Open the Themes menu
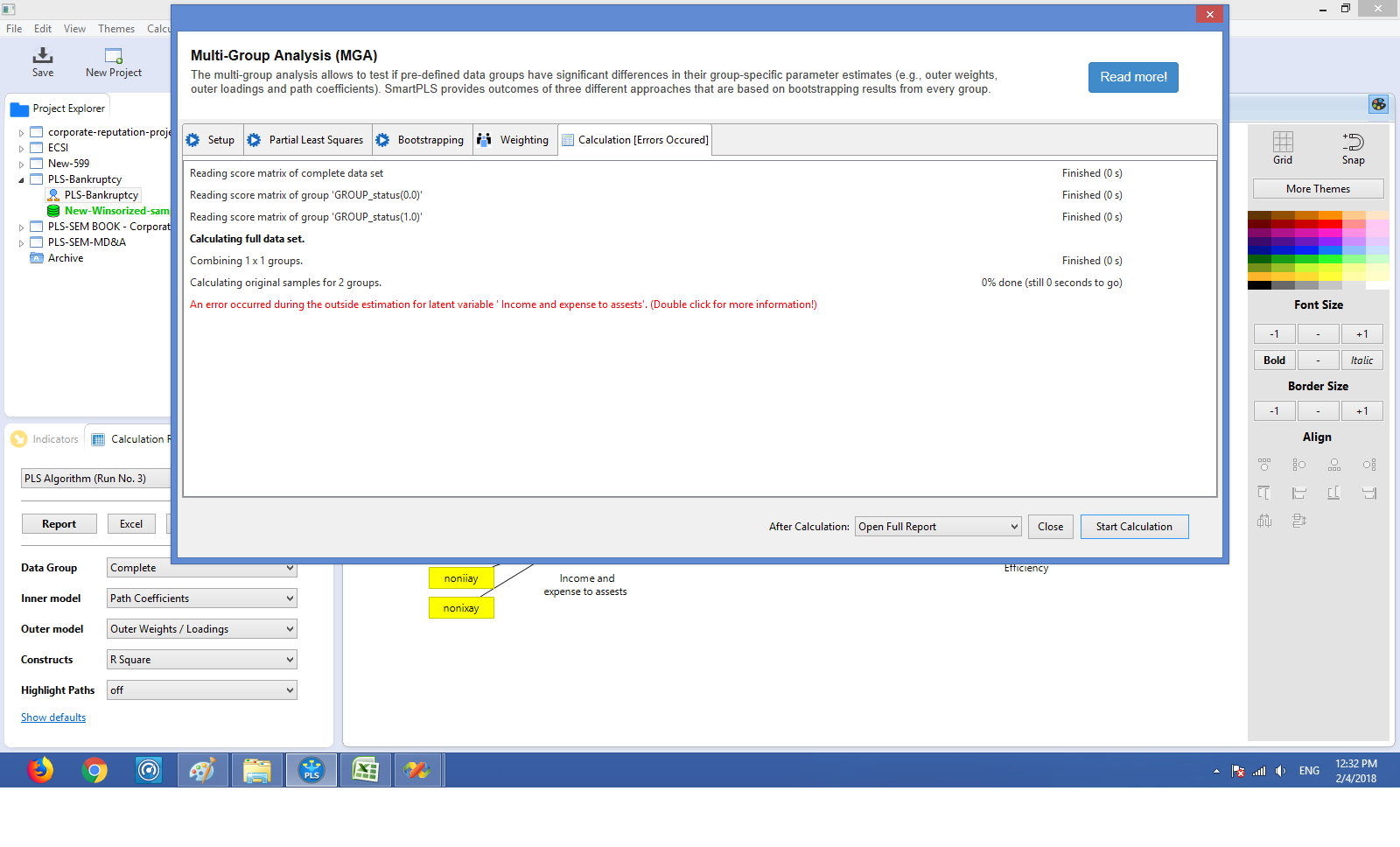The image size is (1400, 847). click(x=116, y=29)
